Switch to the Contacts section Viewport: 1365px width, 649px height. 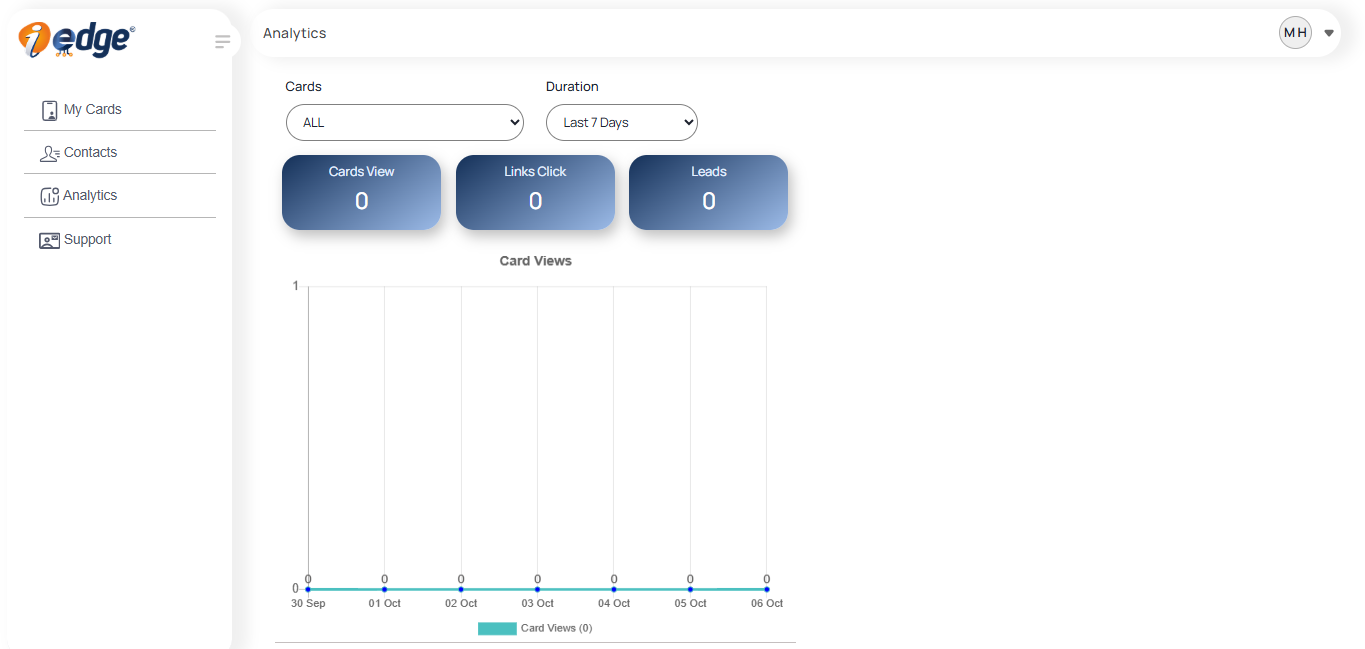pos(90,152)
